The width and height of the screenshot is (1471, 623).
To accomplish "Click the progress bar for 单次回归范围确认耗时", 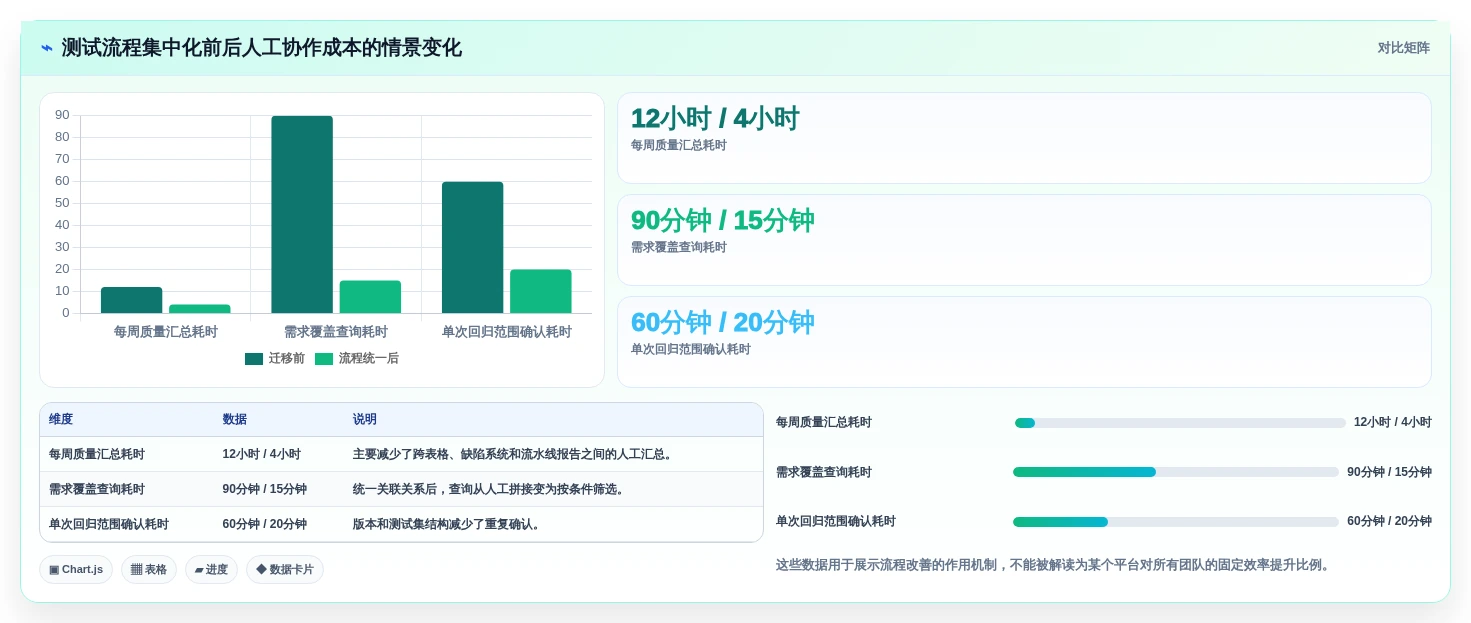I will pos(1176,522).
